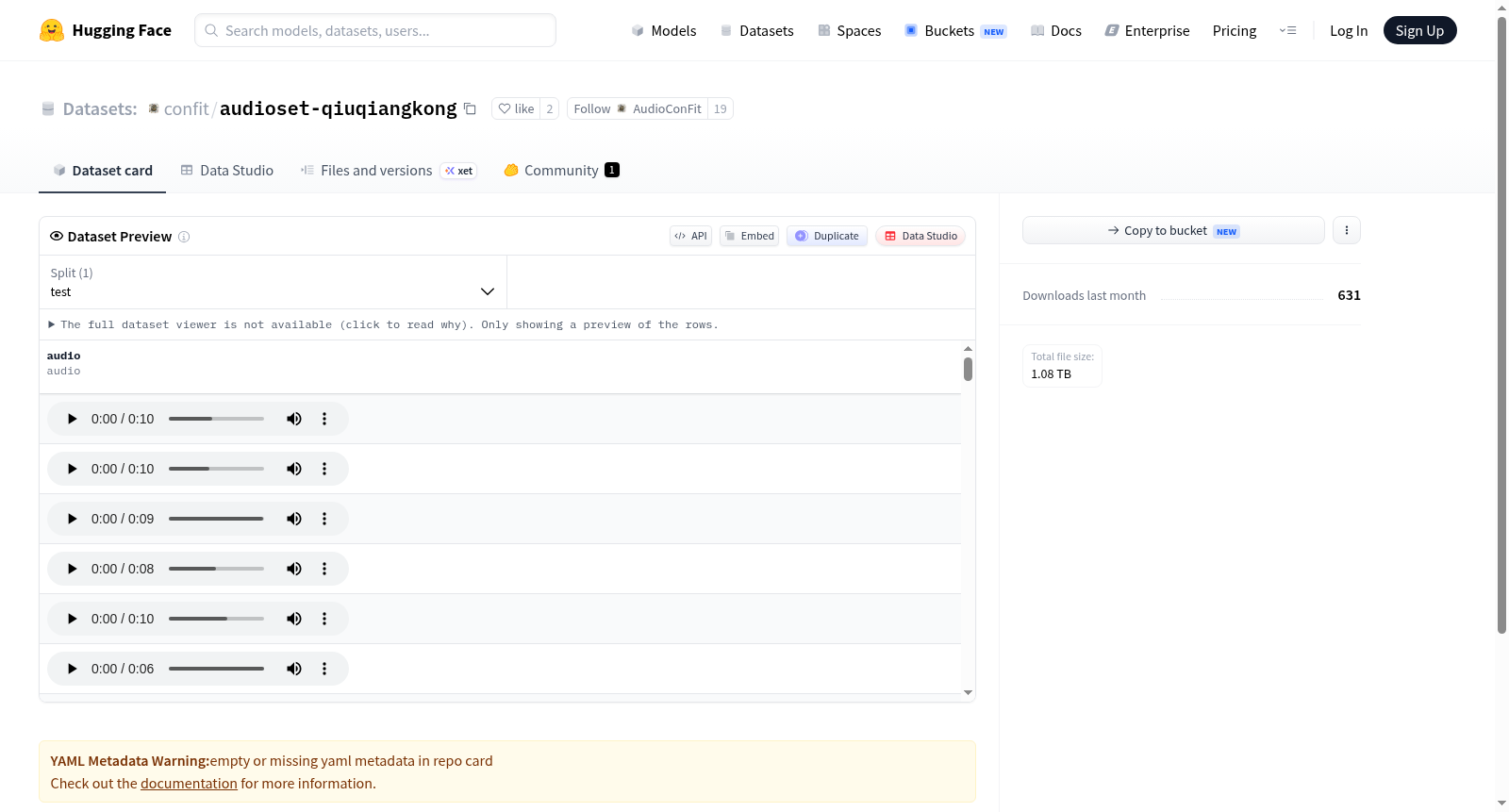Viewport: 1509px width, 812px height.
Task: Open Enterprise in the top navigation
Action: 1147,30
